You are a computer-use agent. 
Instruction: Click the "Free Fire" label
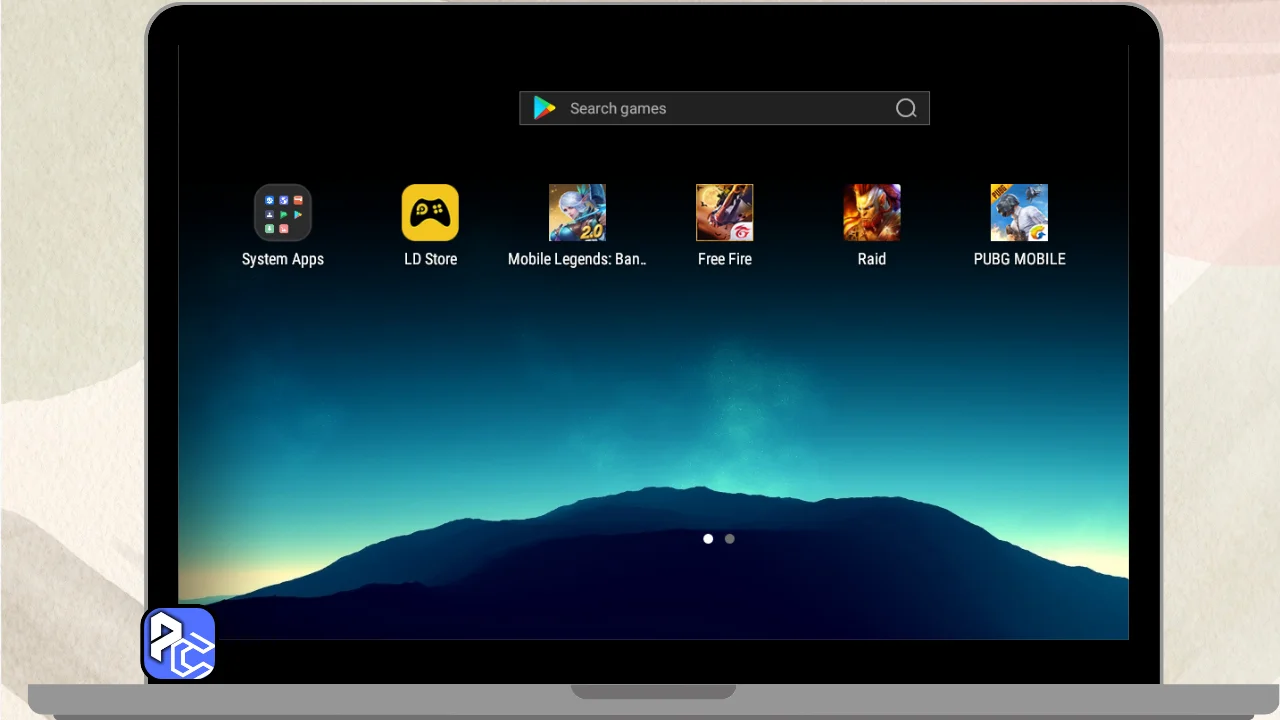click(x=725, y=259)
